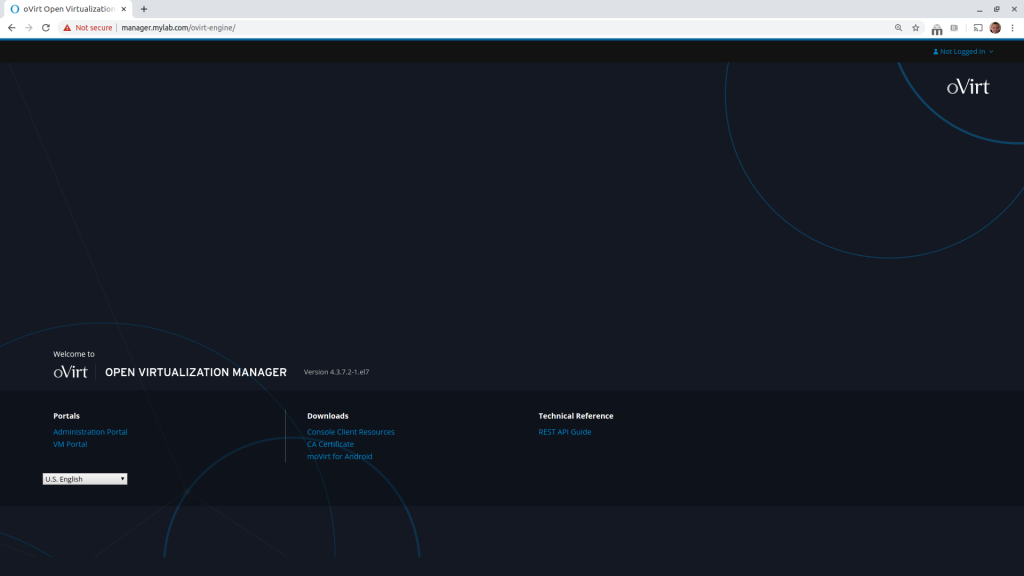Minimize the browser window

980,9
